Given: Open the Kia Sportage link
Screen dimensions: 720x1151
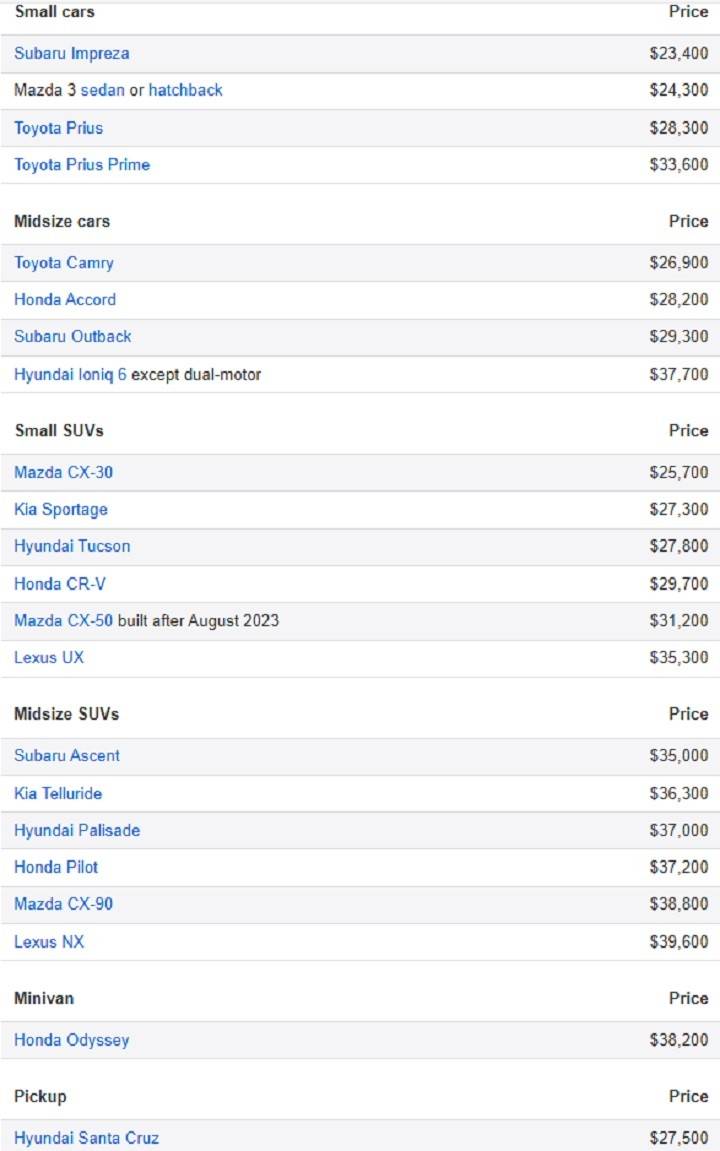Looking at the screenshot, I should click(x=61, y=510).
